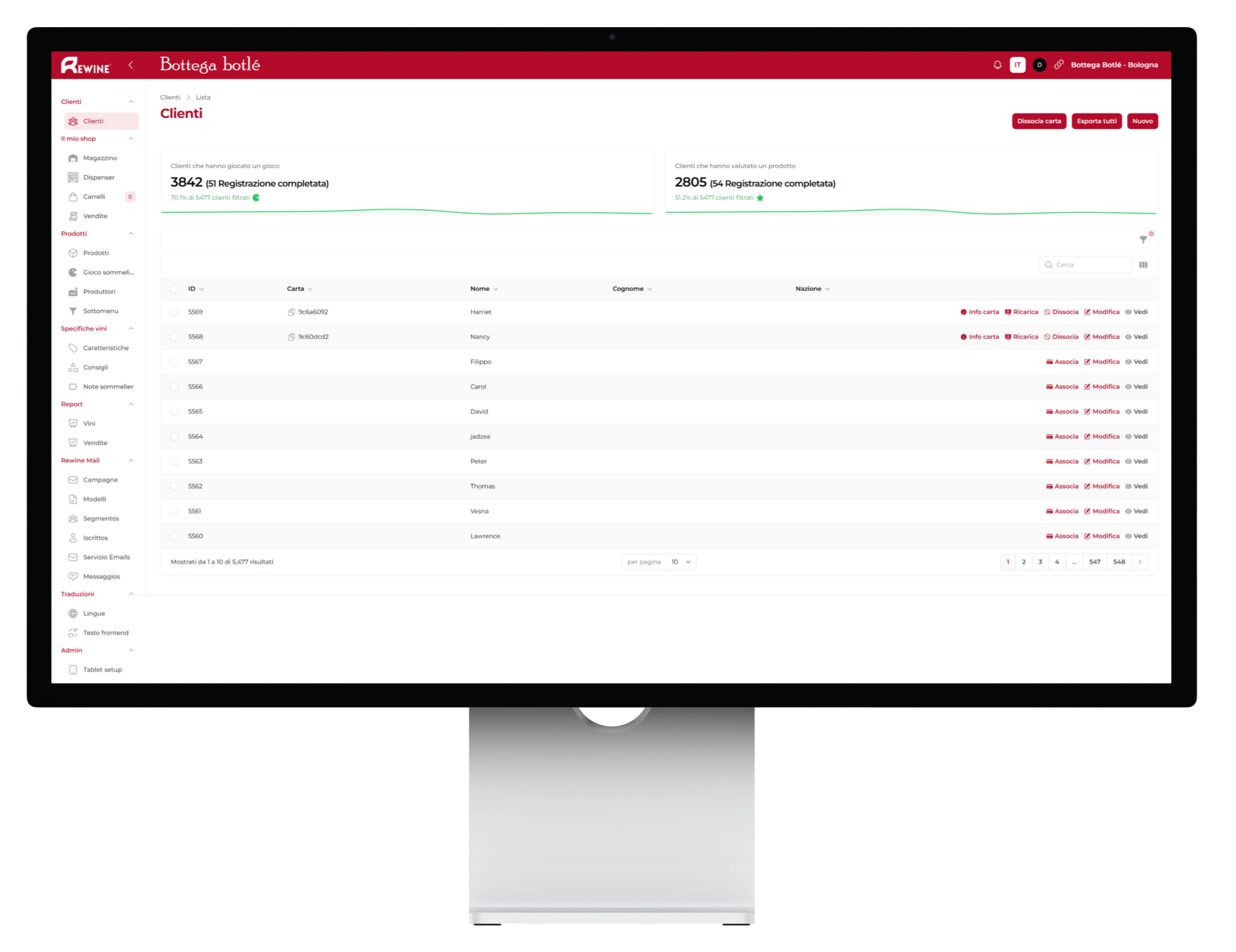This screenshot has height=952, width=1236.
Task: Toggle the select-all checkbox in table header
Action: coord(175,289)
